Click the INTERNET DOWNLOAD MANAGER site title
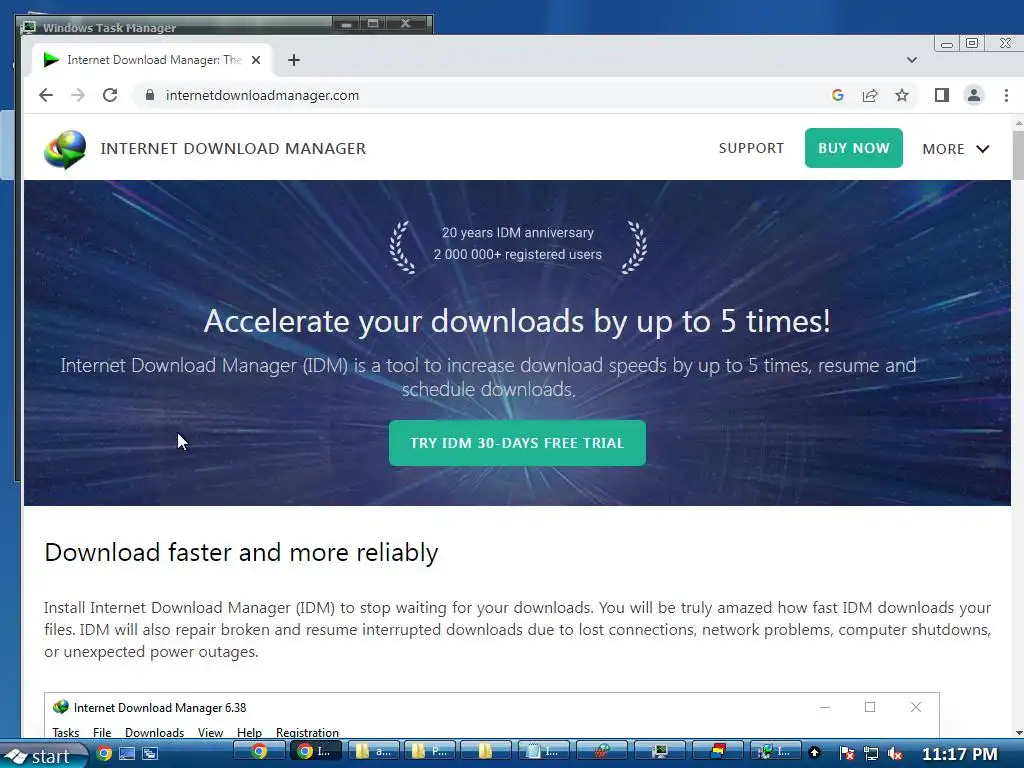The width and height of the screenshot is (1024, 768). click(233, 149)
